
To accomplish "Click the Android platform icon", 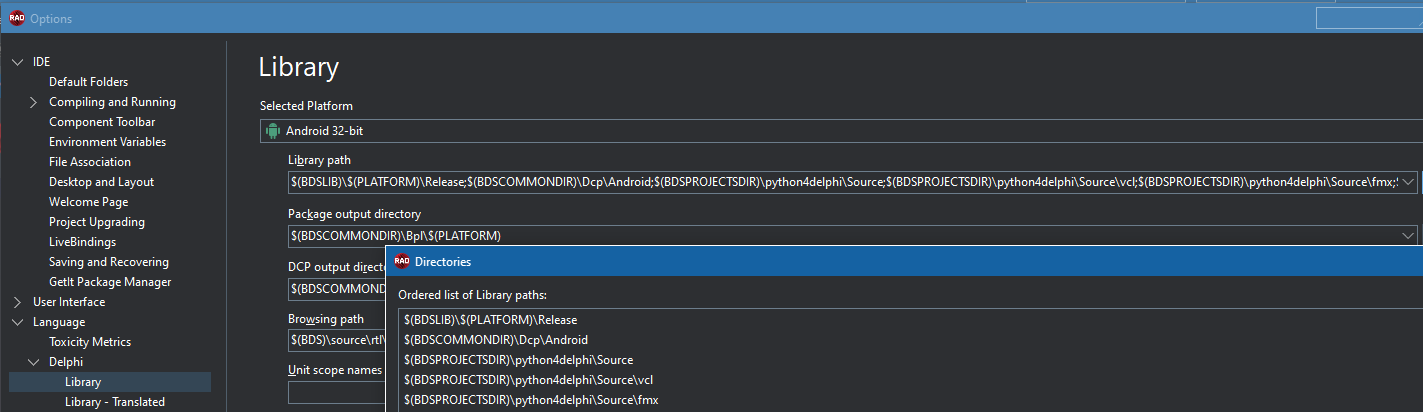I will (273, 131).
